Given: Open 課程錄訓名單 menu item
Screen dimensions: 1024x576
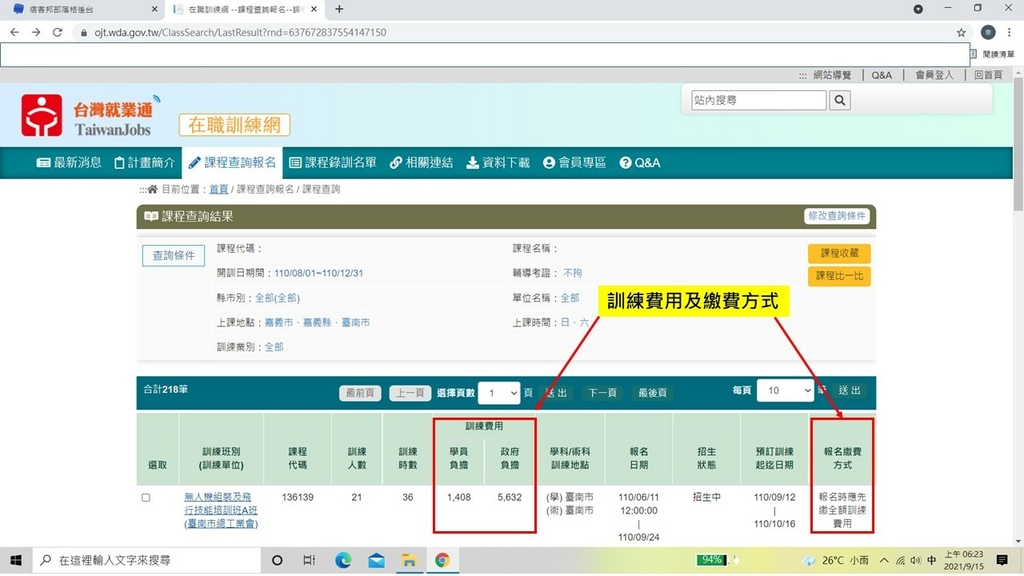Looking at the screenshot, I should tap(333, 163).
